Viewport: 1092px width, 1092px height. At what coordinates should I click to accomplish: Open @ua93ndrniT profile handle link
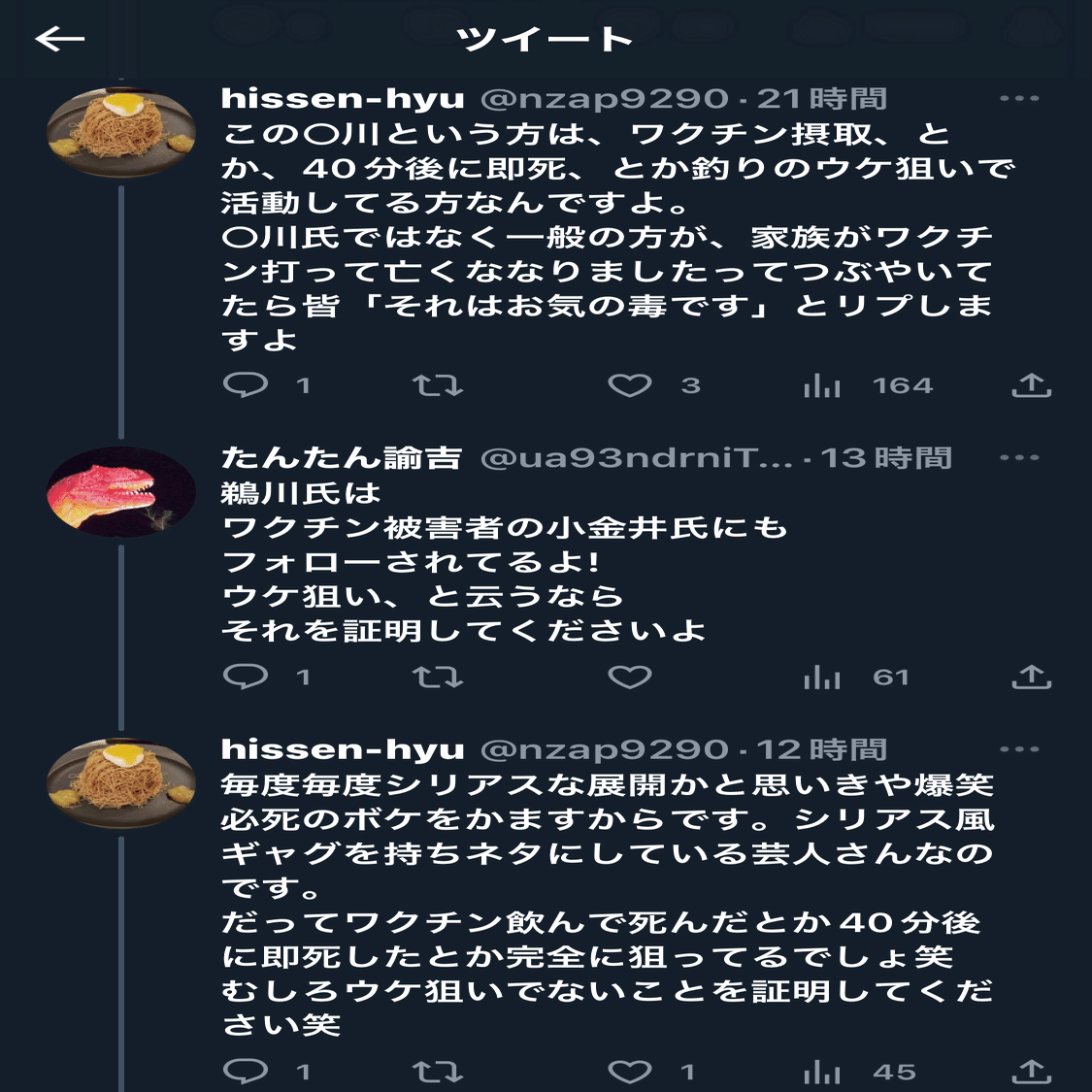coord(637,458)
